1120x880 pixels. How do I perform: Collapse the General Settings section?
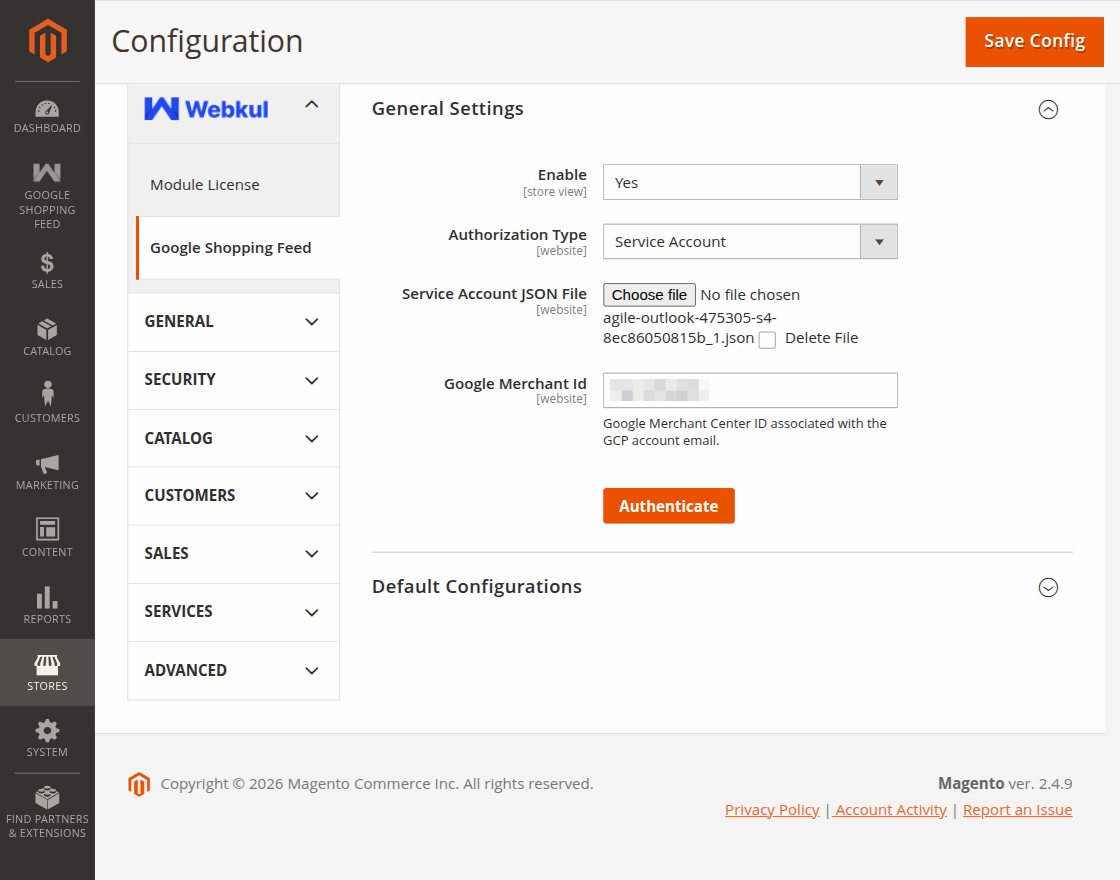click(1048, 109)
